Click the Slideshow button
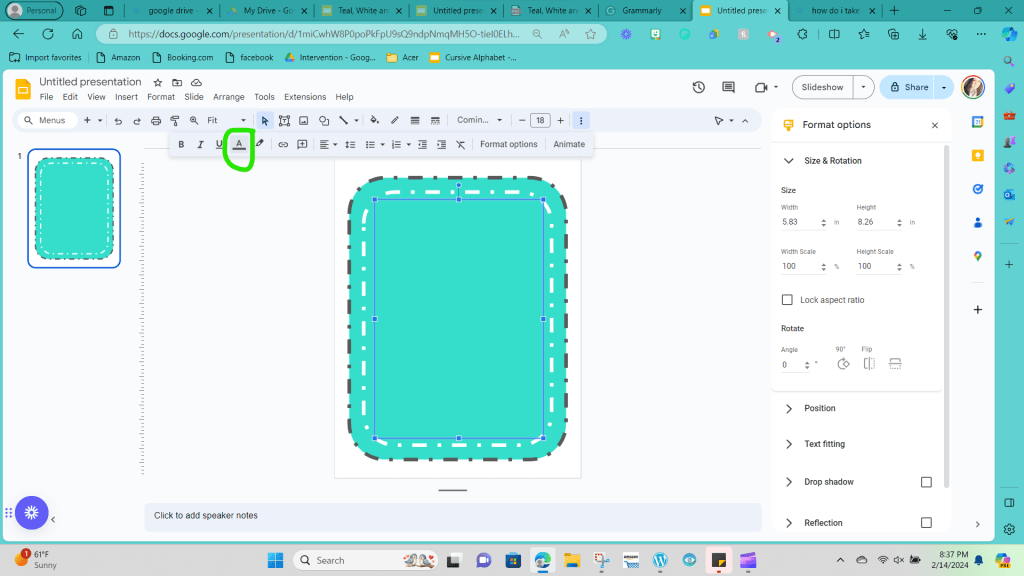1024x576 pixels. coord(822,87)
